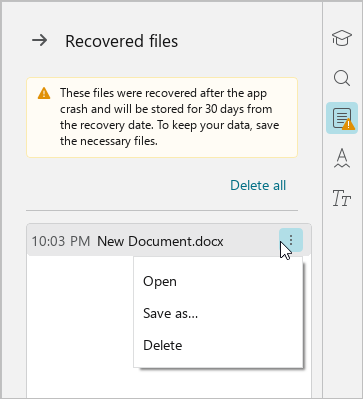
Task: Open the spell check panel icon
Action: [342, 158]
